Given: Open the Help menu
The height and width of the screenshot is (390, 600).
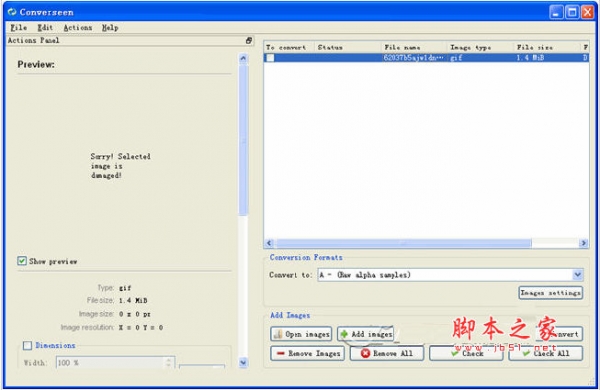Looking at the screenshot, I should pyautogui.click(x=110, y=28).
